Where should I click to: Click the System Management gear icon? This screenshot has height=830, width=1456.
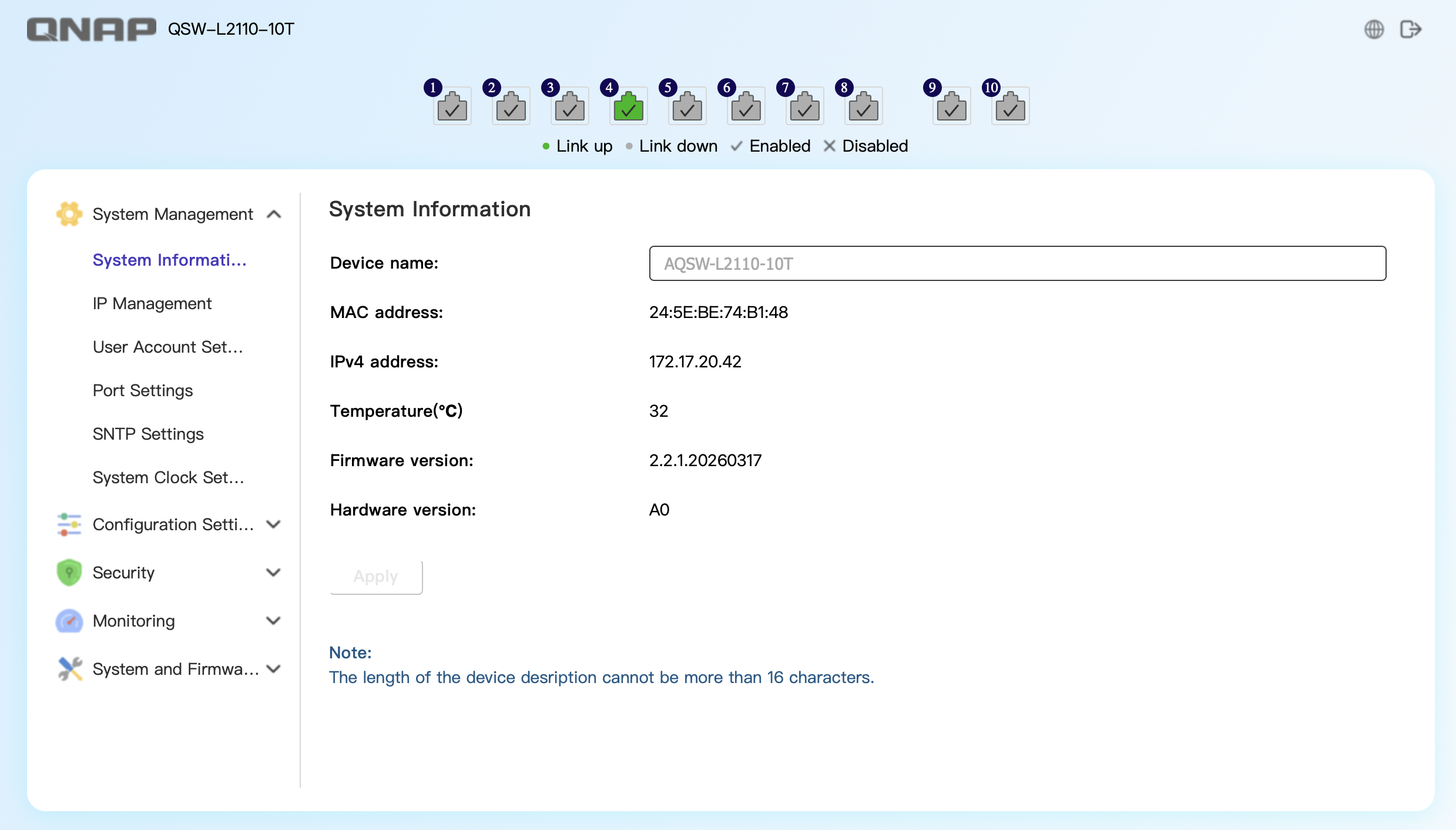69,214
